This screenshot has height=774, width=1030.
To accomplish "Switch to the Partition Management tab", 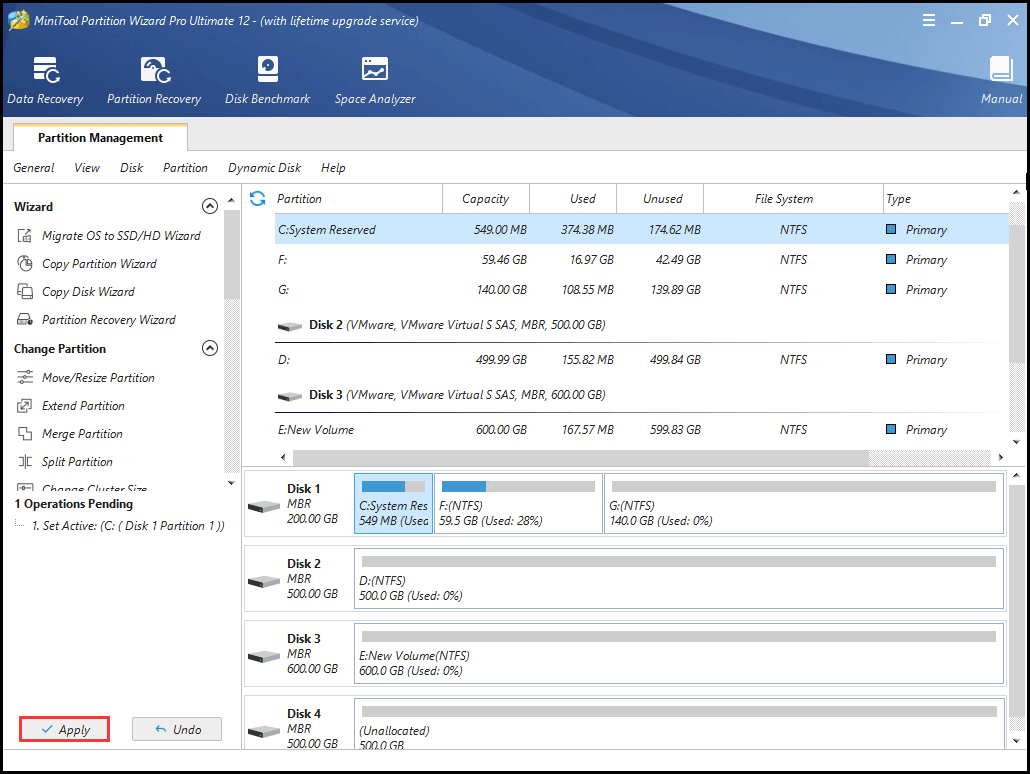I will pos(99,137).
